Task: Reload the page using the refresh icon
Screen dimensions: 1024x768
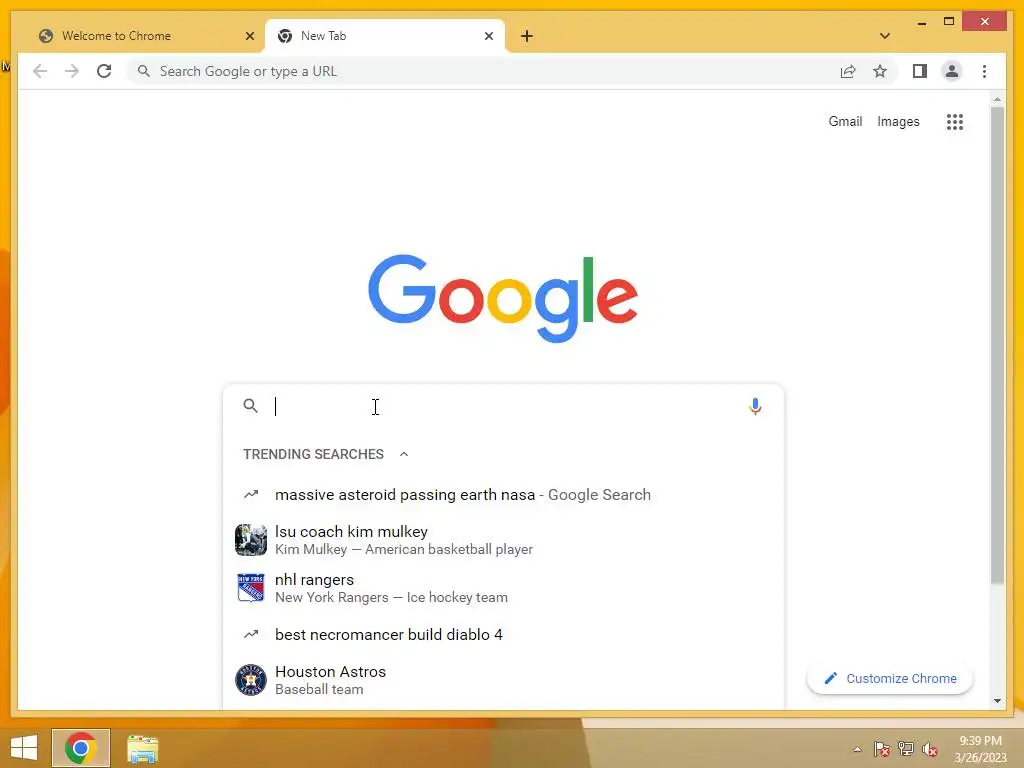Action: click(x=104, y=71)
